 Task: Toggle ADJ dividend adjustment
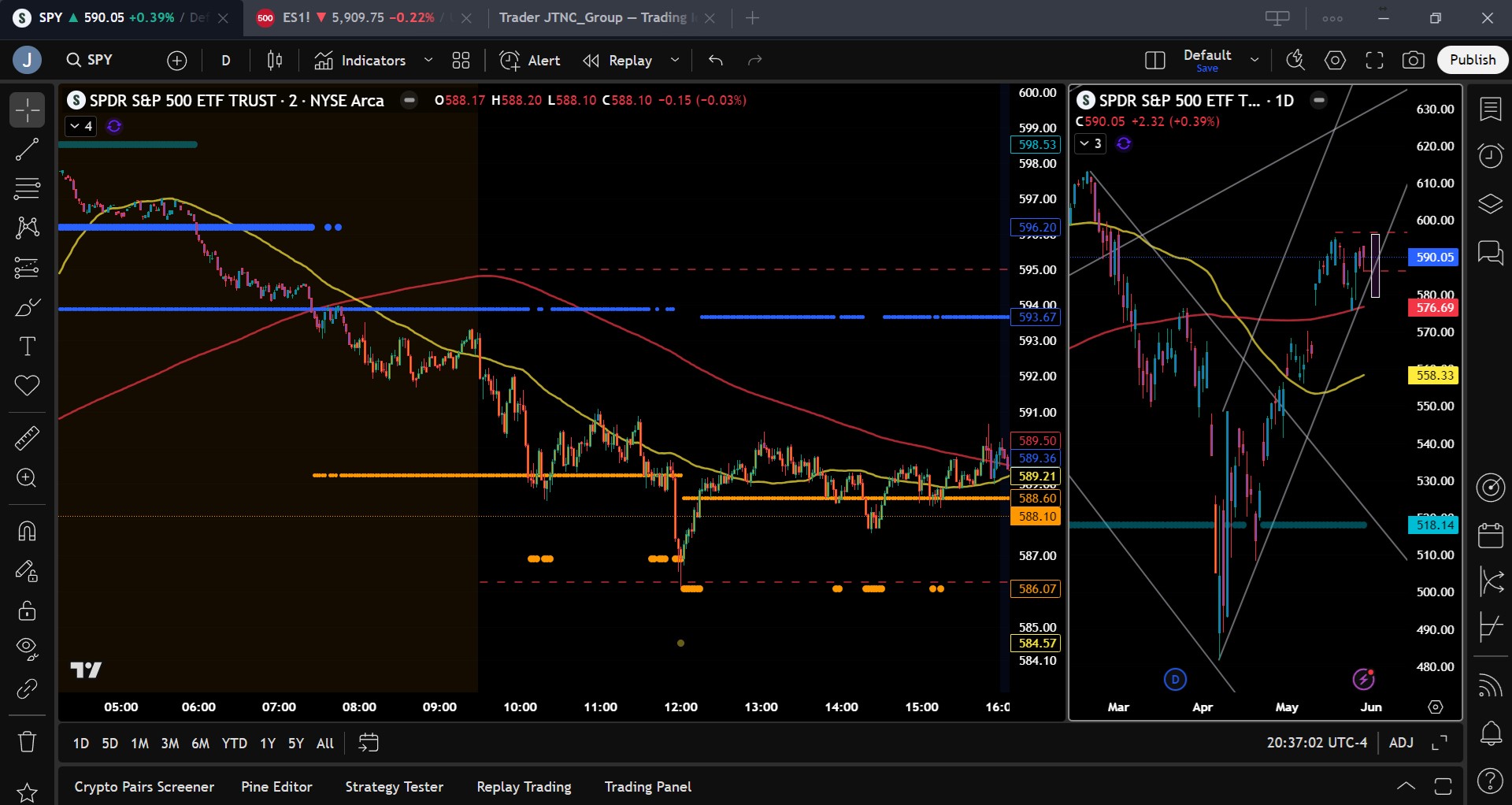[1401, 743]
